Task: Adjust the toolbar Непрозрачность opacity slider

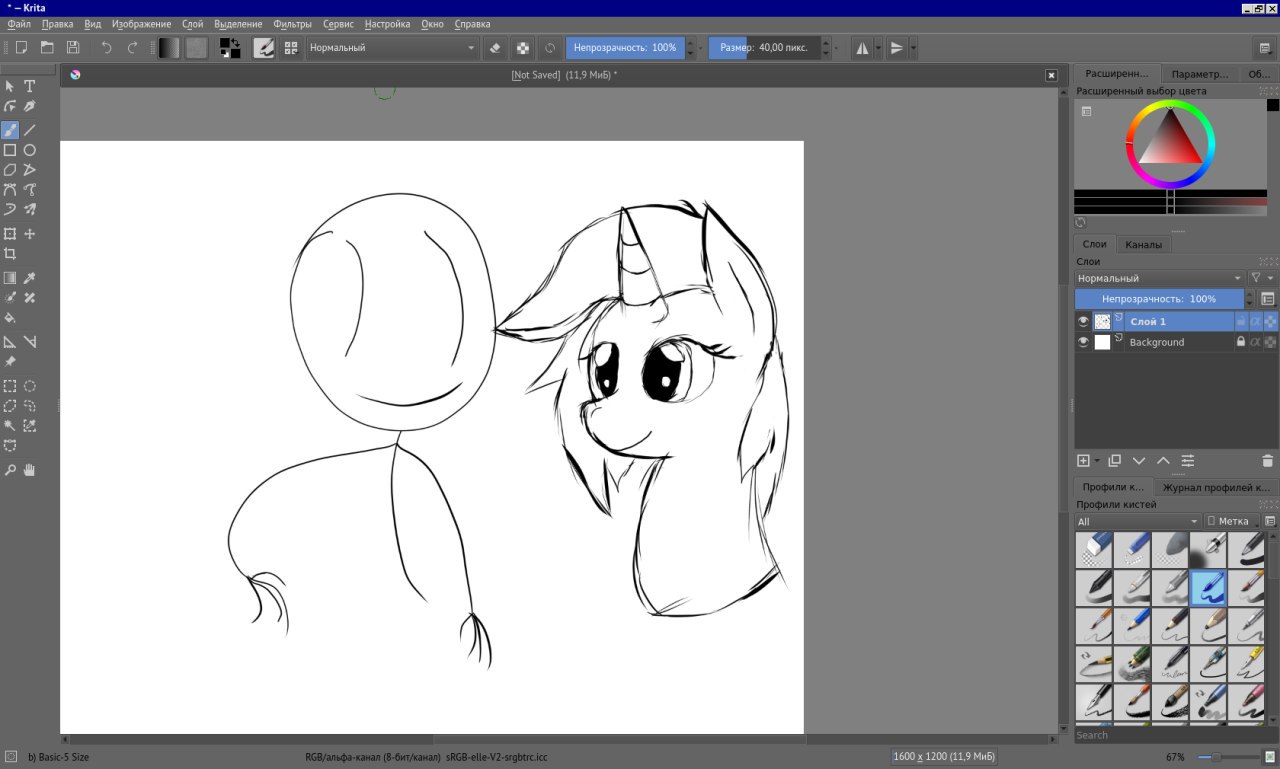Action: click(625, 47)
